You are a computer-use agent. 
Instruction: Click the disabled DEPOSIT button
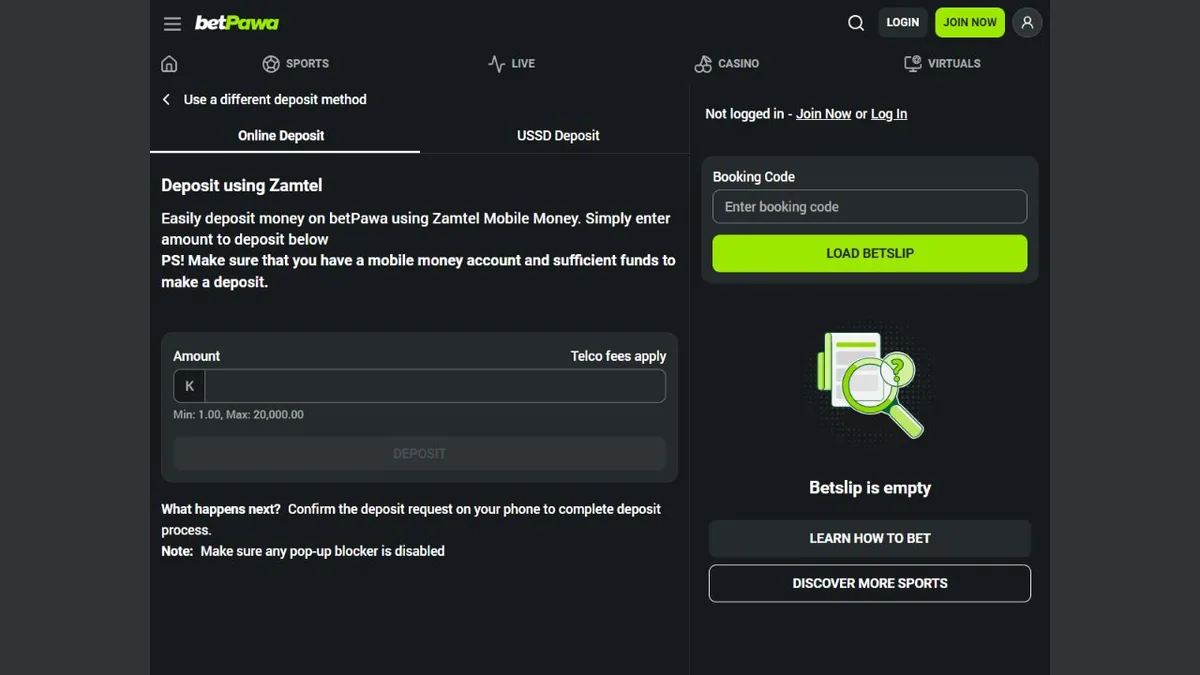pos(419,454)
